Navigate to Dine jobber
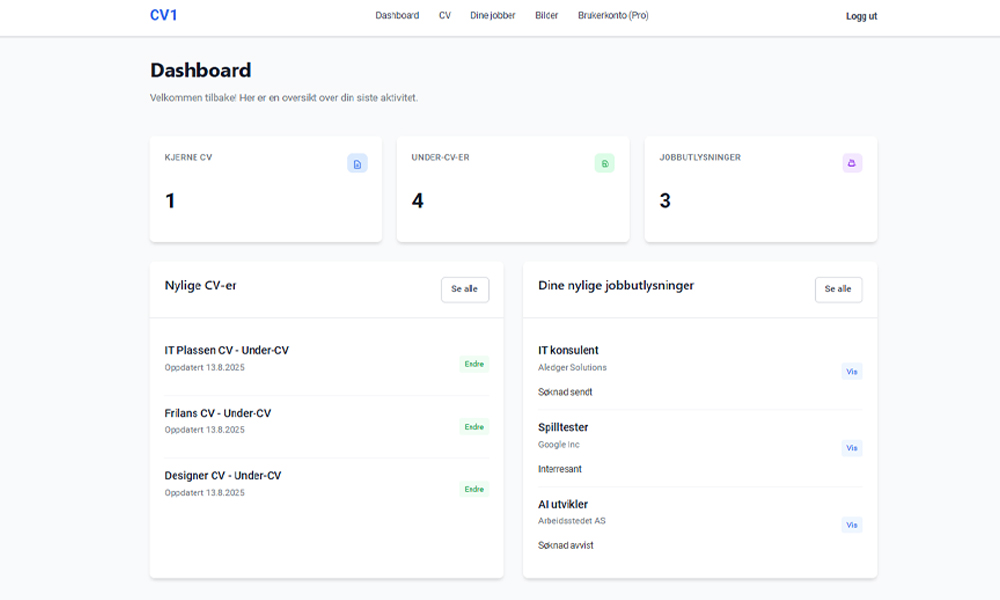1000x600 pixels. [490, 15]
